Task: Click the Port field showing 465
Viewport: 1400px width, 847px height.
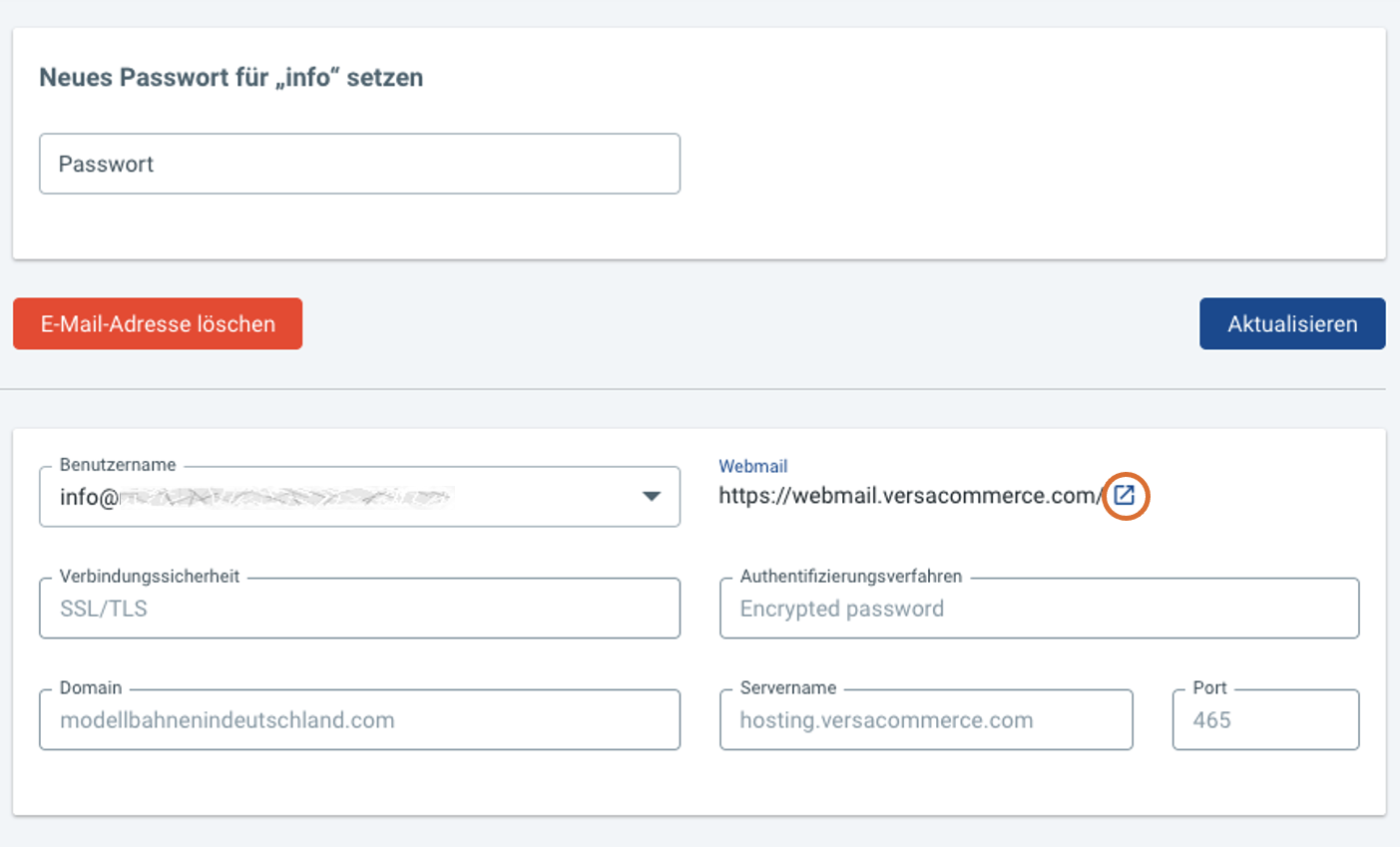Action: click(x=1265, y=719)
